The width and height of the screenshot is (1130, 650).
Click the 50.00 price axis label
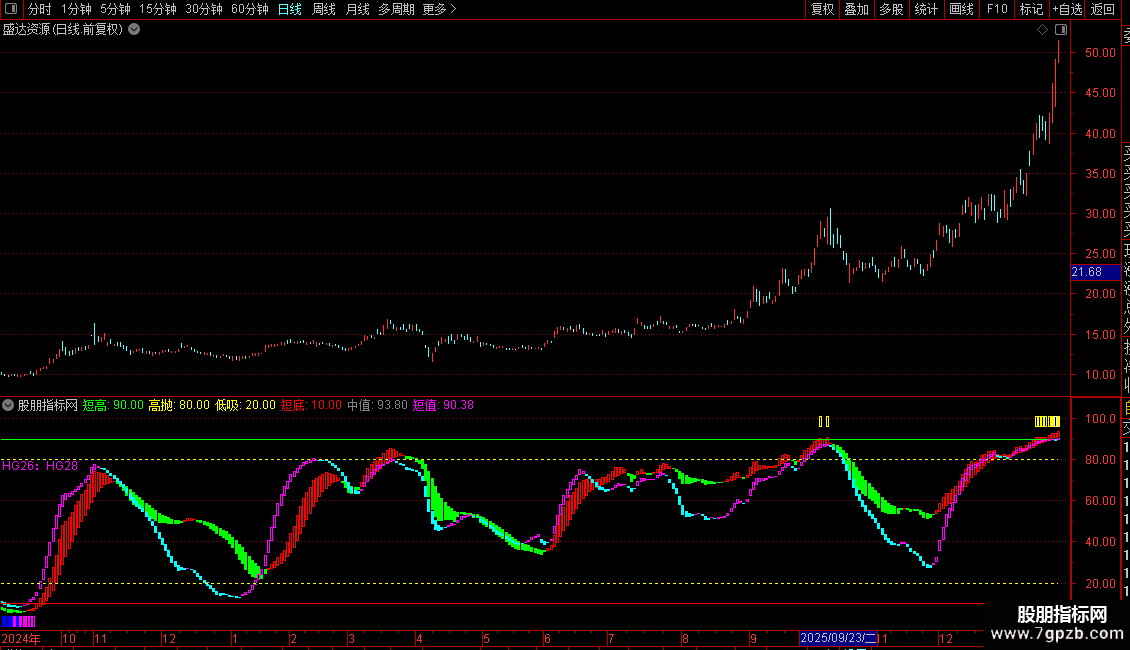click(x=1100, y=53)
